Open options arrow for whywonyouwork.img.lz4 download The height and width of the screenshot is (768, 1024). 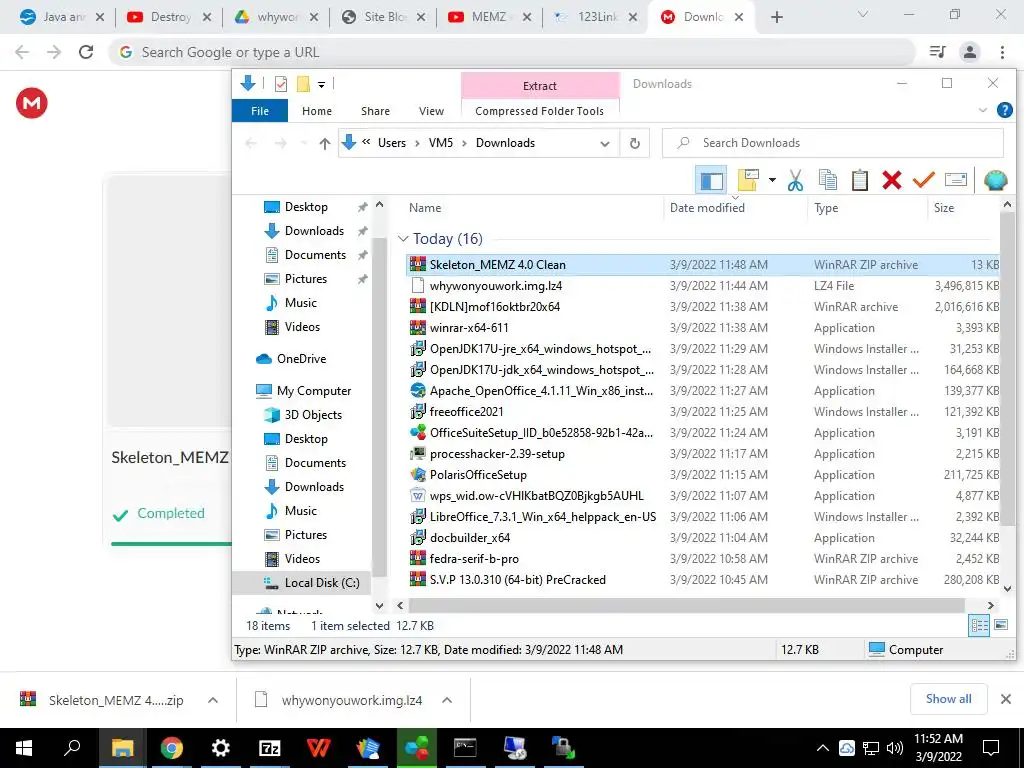(x=447, y=700)
